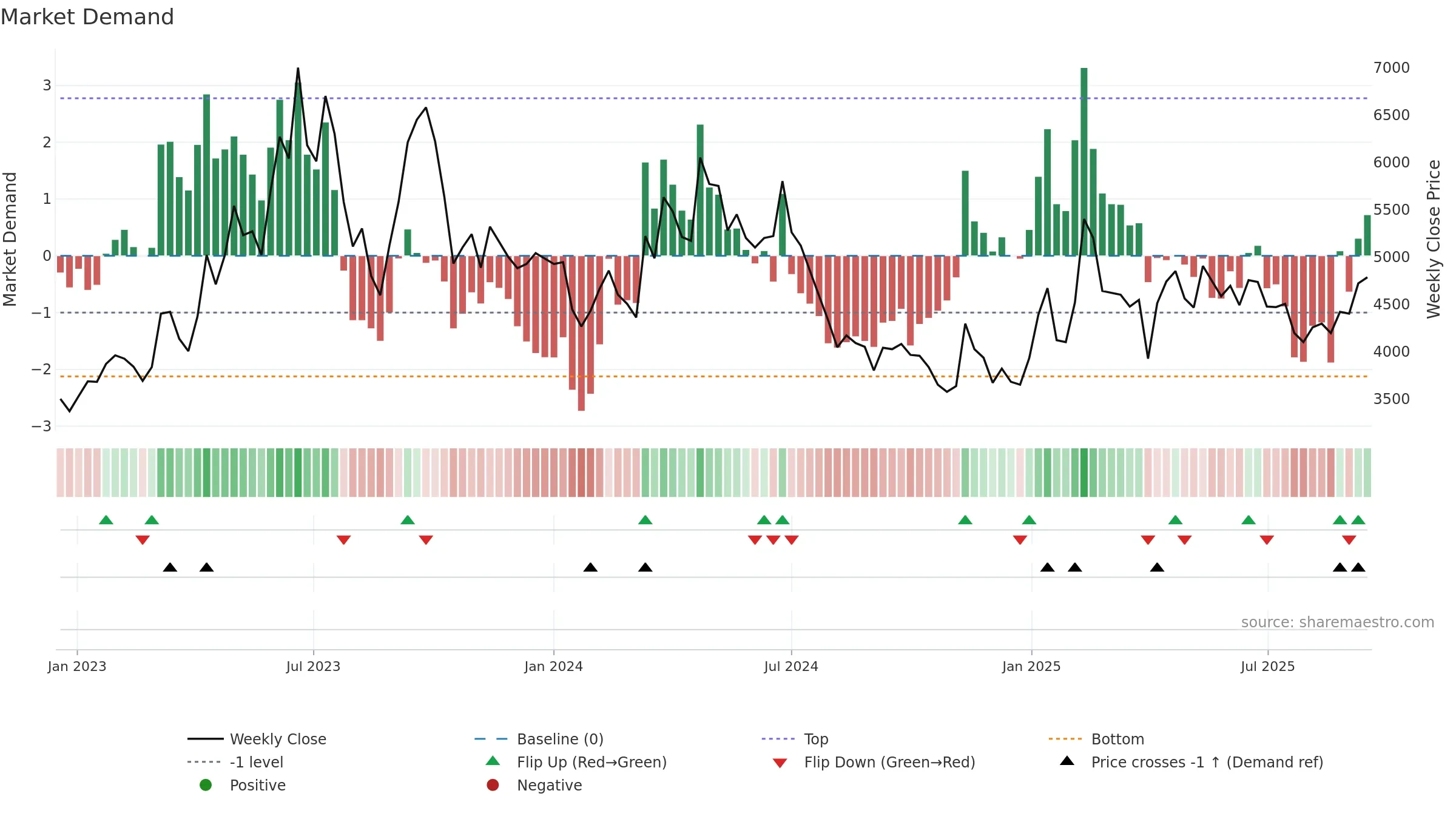Image resolution: width=1456 pixels, height=819 pixels.
Task: Toggle the Bottom legend entry
Action: click(x=1096, y=739)
